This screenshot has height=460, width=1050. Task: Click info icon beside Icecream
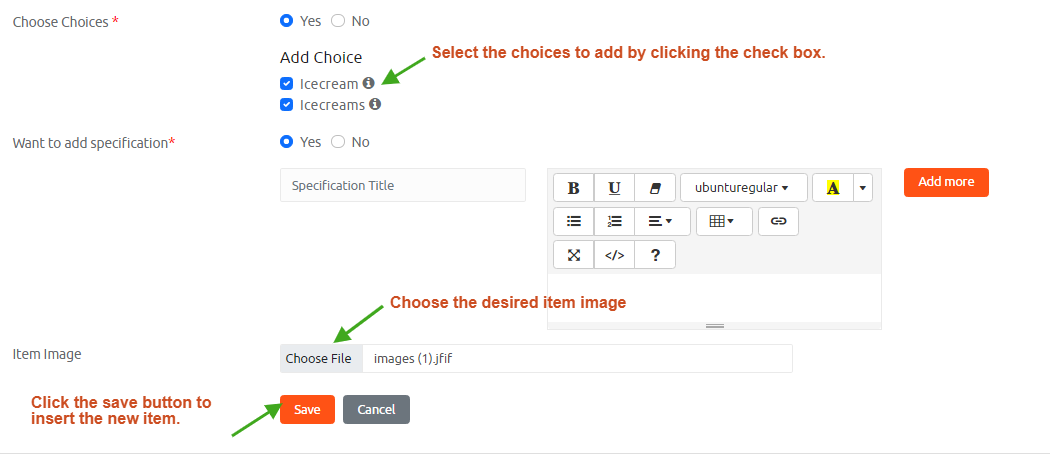click(368, 84)
